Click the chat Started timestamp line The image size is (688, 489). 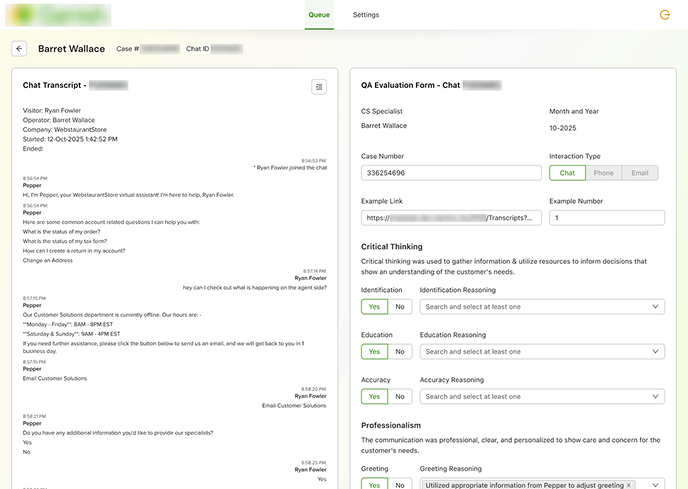(x=70, y=140)
